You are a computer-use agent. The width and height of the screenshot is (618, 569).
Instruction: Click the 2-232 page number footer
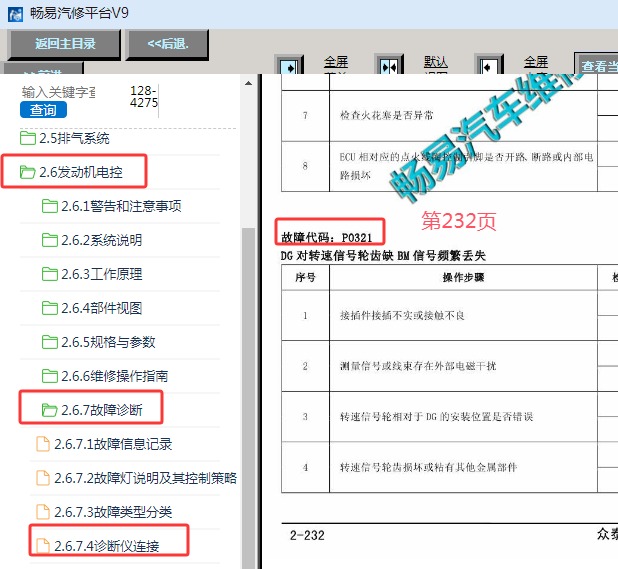pyautogui.click(x=307, y=535)
